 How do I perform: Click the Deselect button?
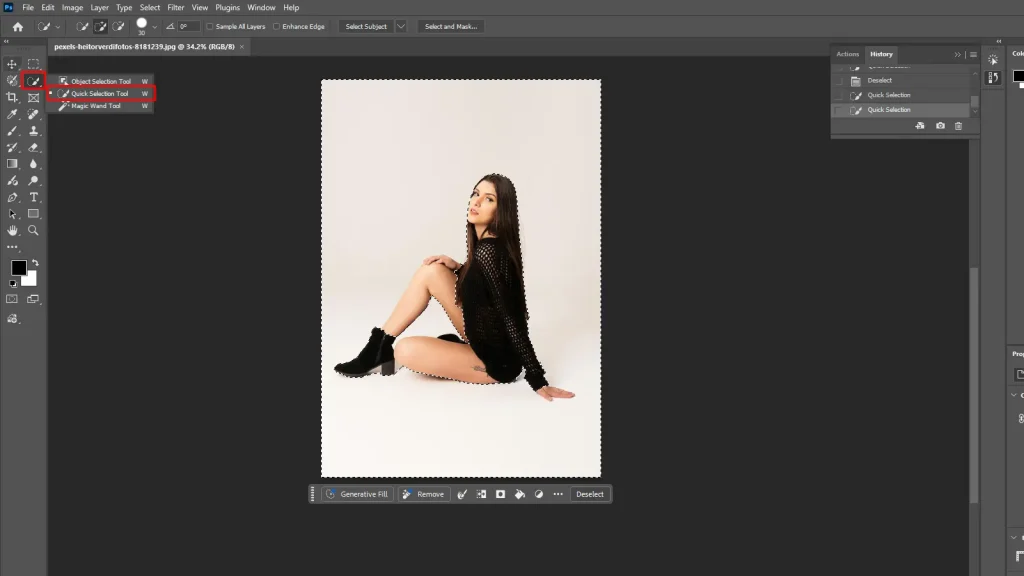590,494
